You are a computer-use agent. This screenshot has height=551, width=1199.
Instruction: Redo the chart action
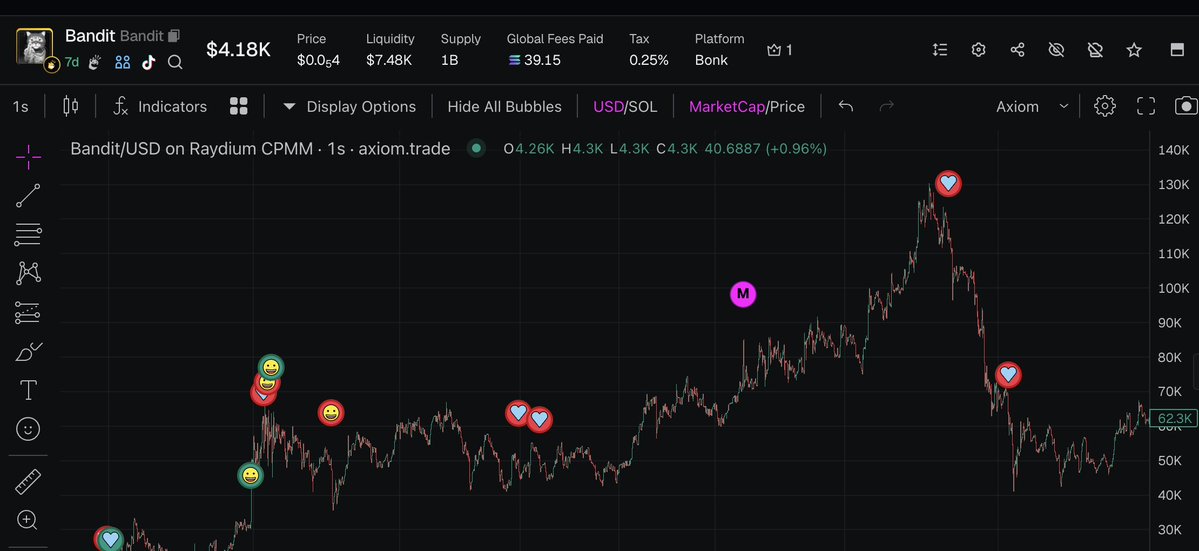click(886, 106)
